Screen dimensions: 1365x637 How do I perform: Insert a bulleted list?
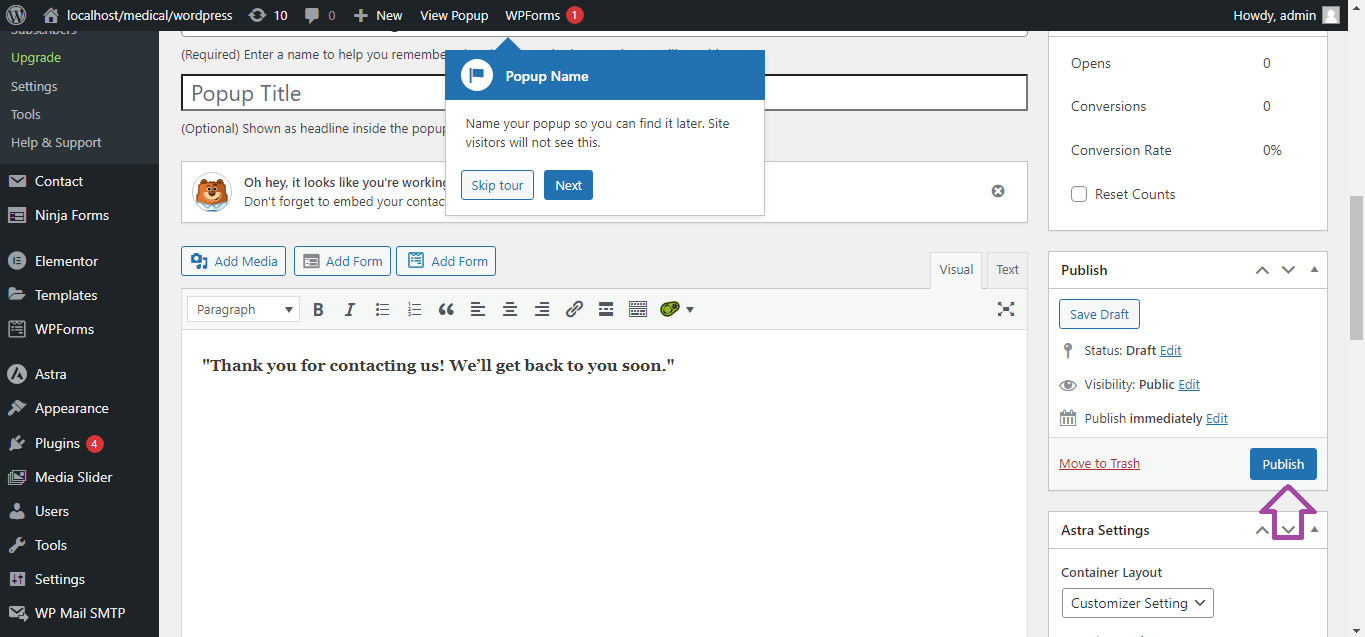click(382, 310)
